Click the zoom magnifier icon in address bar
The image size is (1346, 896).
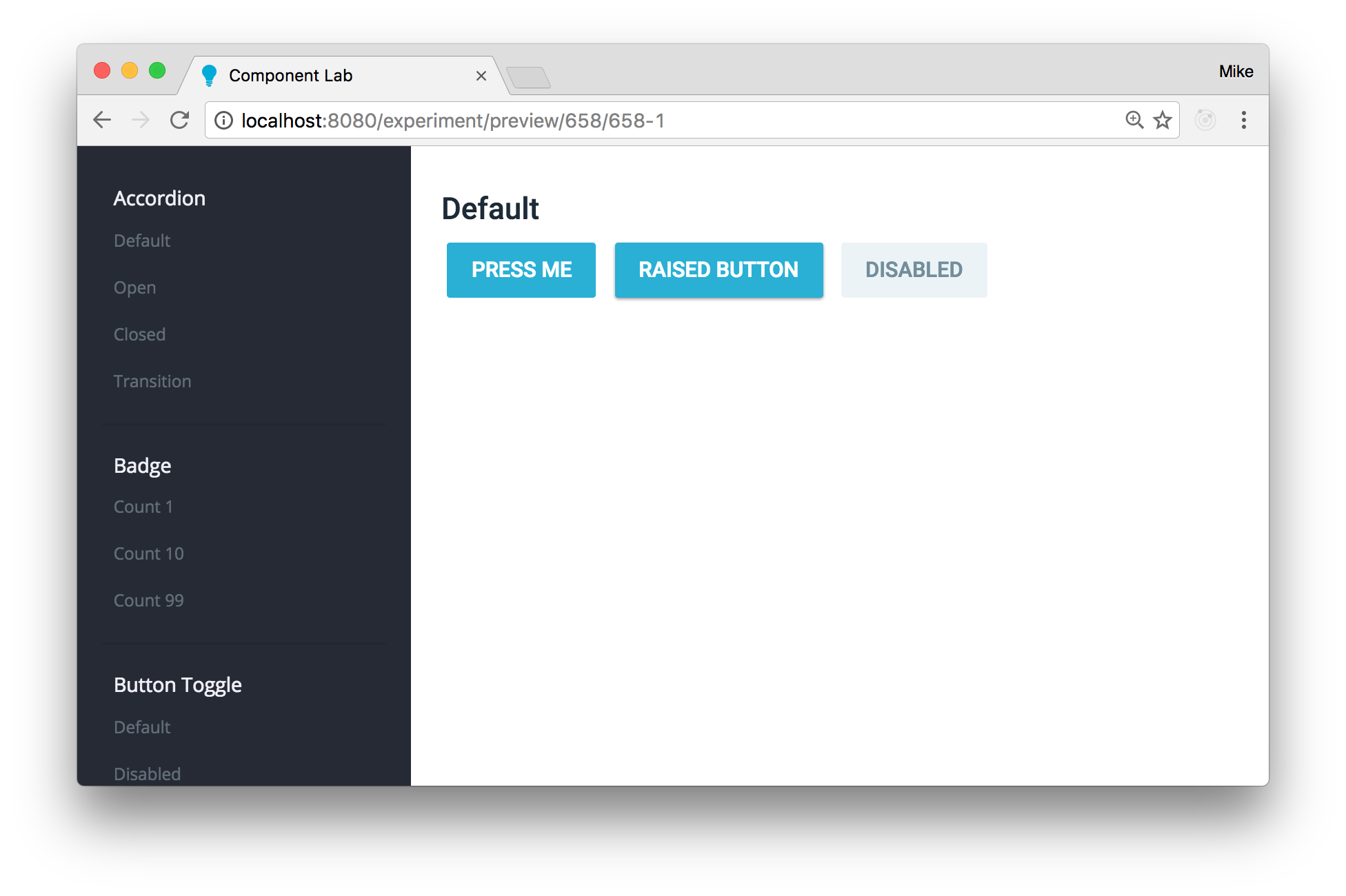coord(1134,120)
